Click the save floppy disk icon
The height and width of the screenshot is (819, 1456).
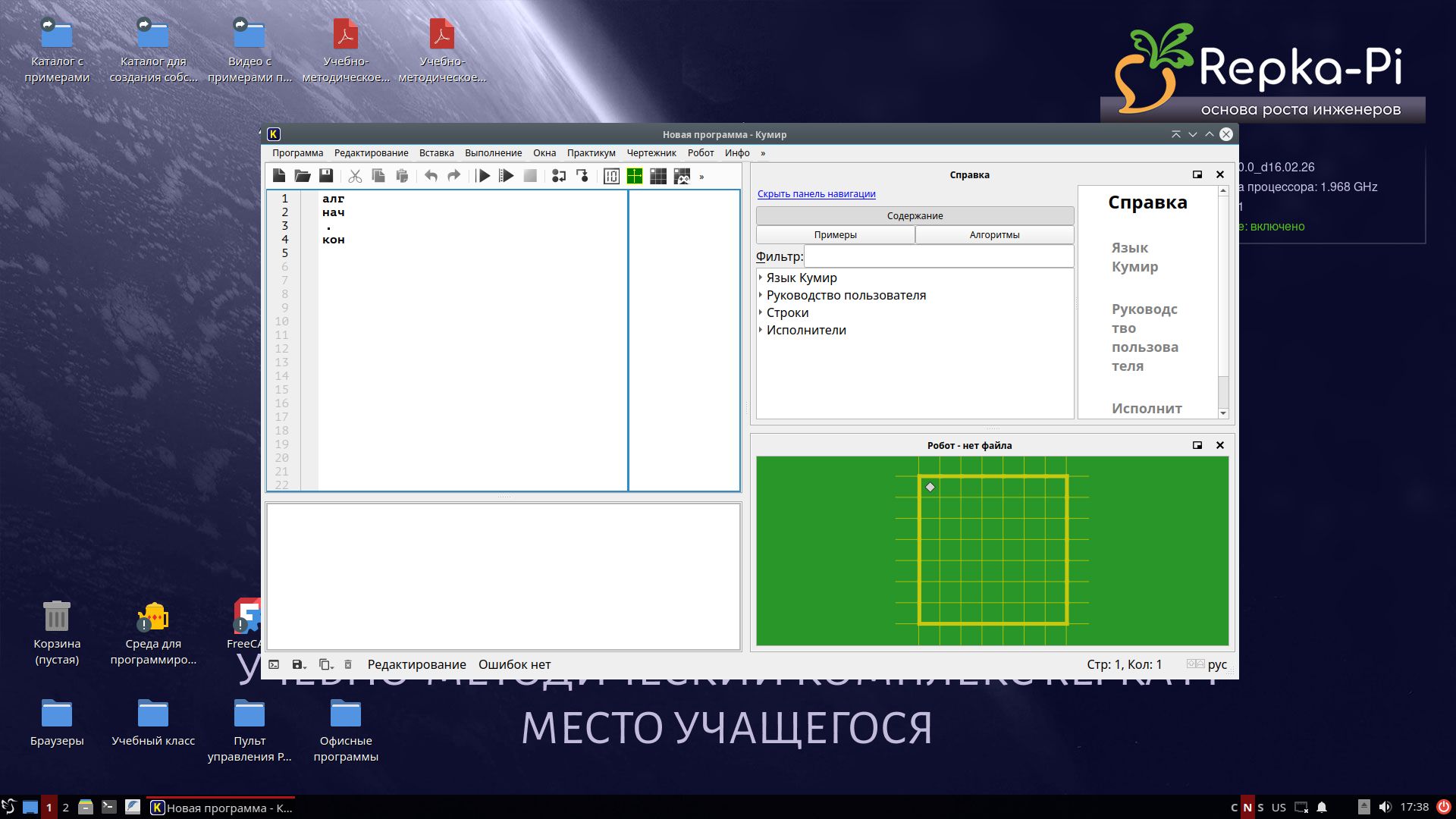click(326, 176)
